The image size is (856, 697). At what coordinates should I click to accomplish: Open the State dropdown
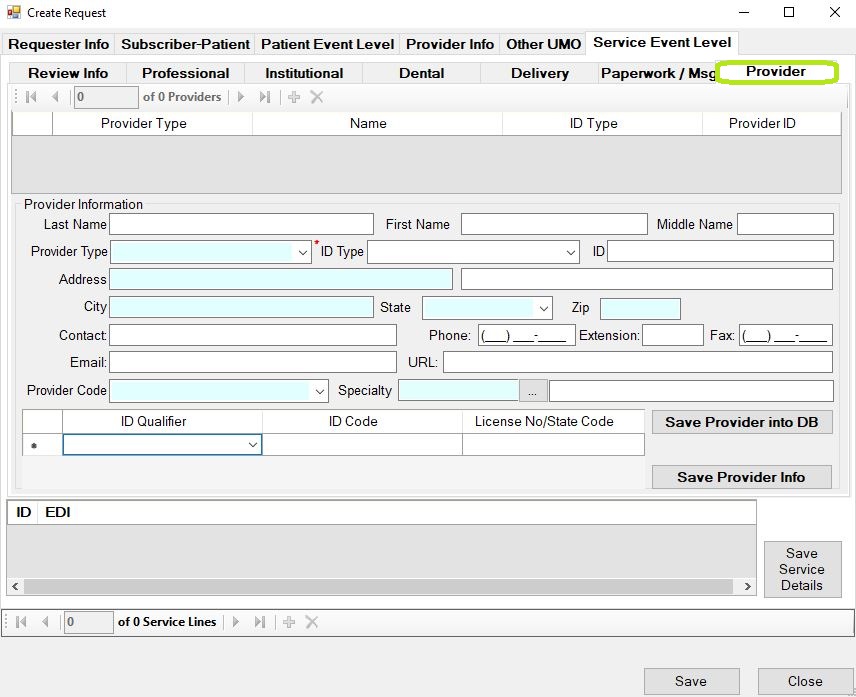pyautogui.click(x=544, y=308)
